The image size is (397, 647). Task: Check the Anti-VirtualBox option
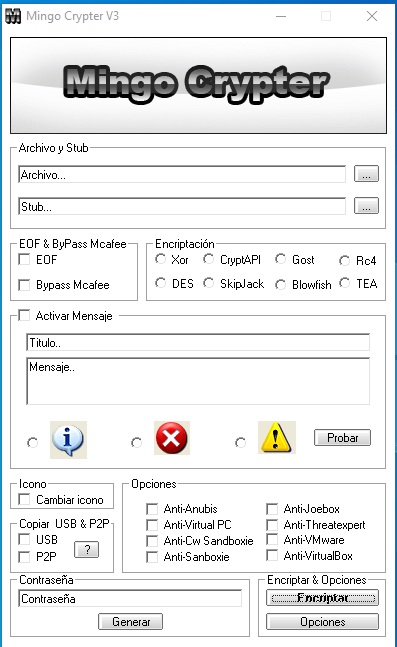(x=272, y=555)
